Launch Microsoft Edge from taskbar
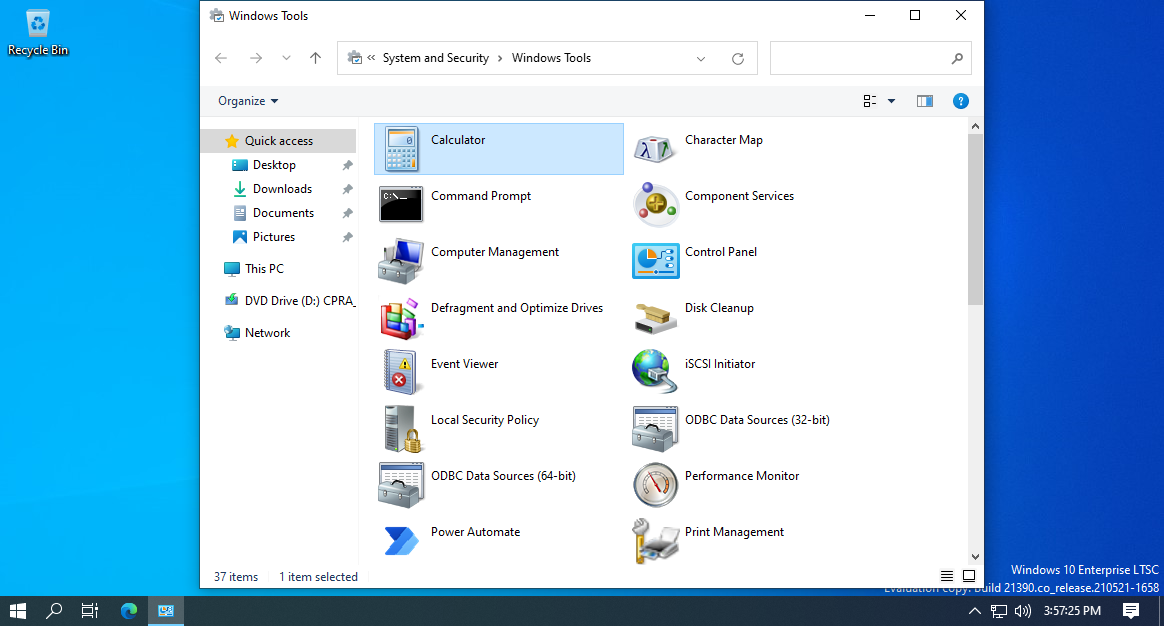1164x626 pixels. (129, 610)
